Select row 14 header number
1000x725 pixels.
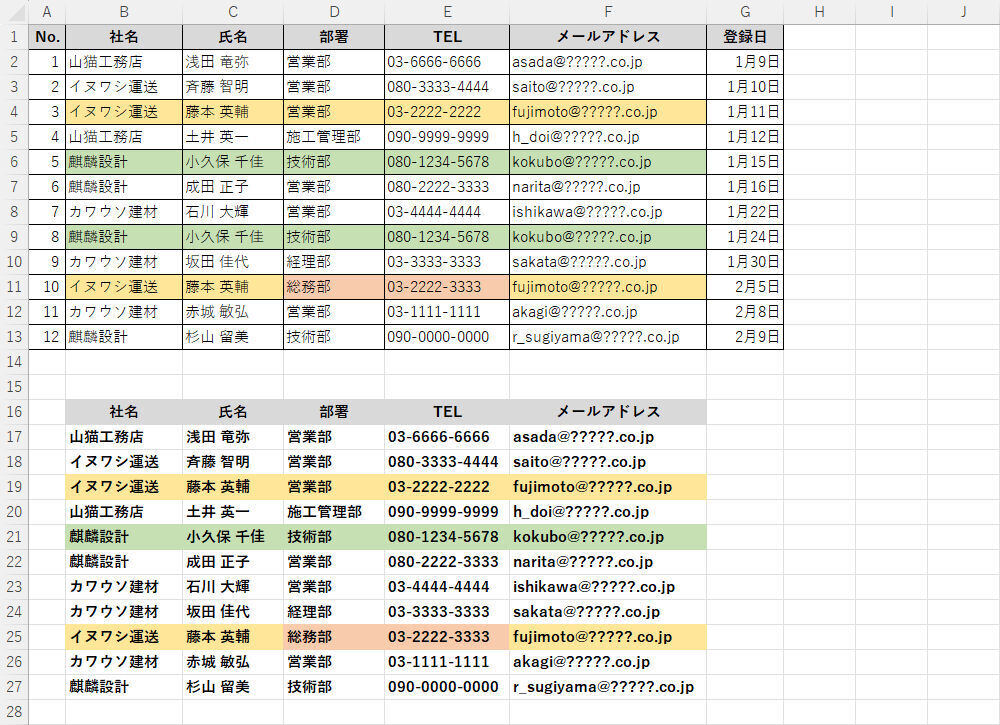14,362
